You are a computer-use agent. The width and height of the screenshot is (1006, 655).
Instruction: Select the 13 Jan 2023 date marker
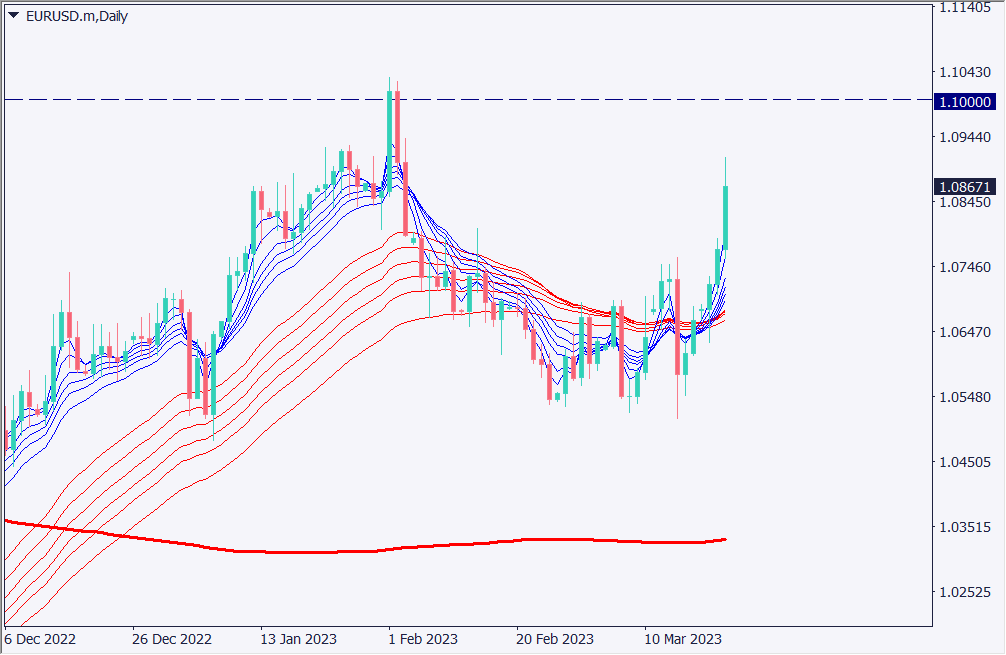click(x=298, y=639)
